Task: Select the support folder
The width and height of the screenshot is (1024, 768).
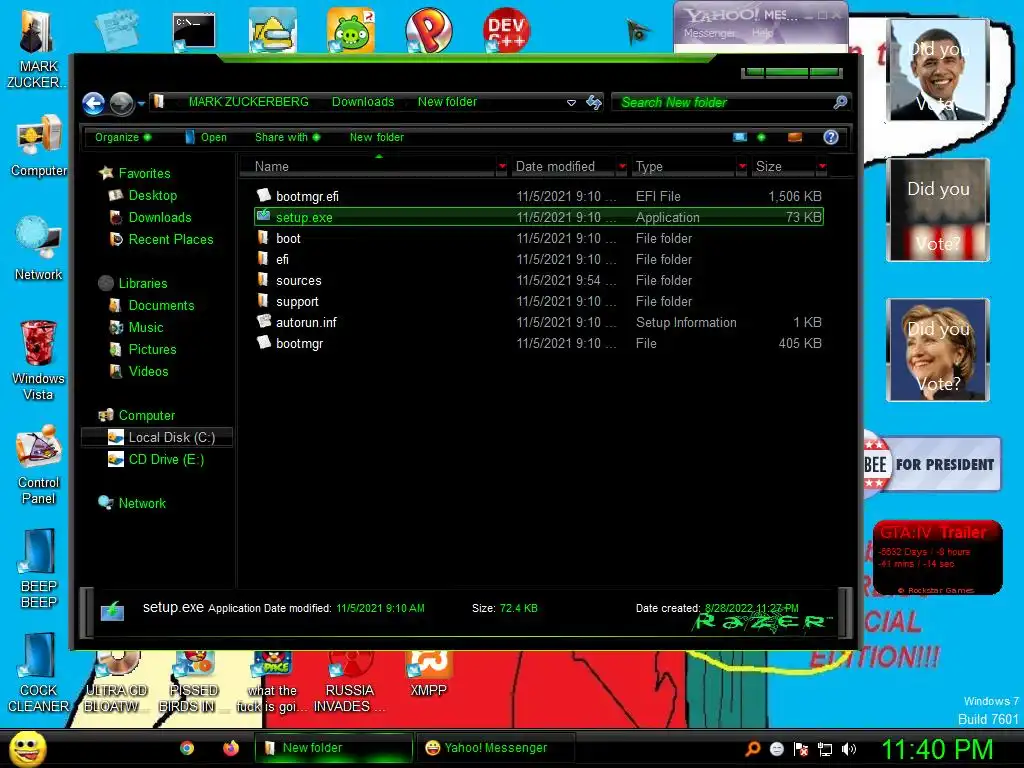Action: tap(539, 301)
